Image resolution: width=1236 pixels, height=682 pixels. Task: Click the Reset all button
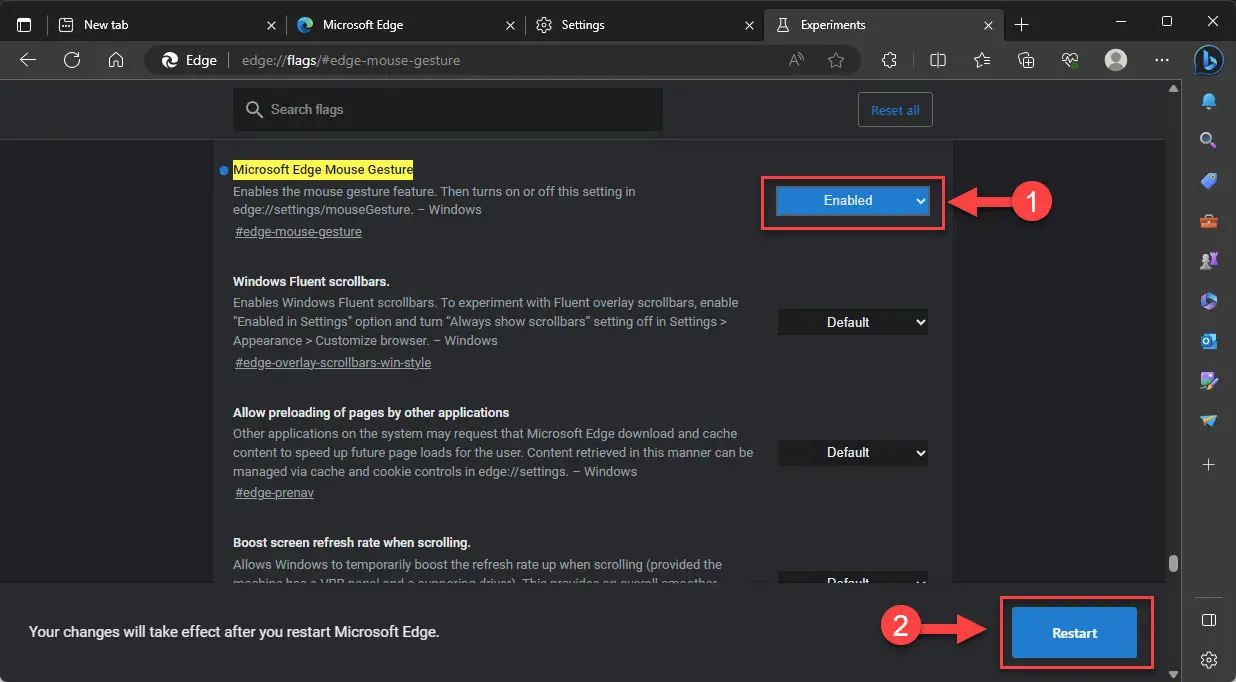click(x=895, y=110)
